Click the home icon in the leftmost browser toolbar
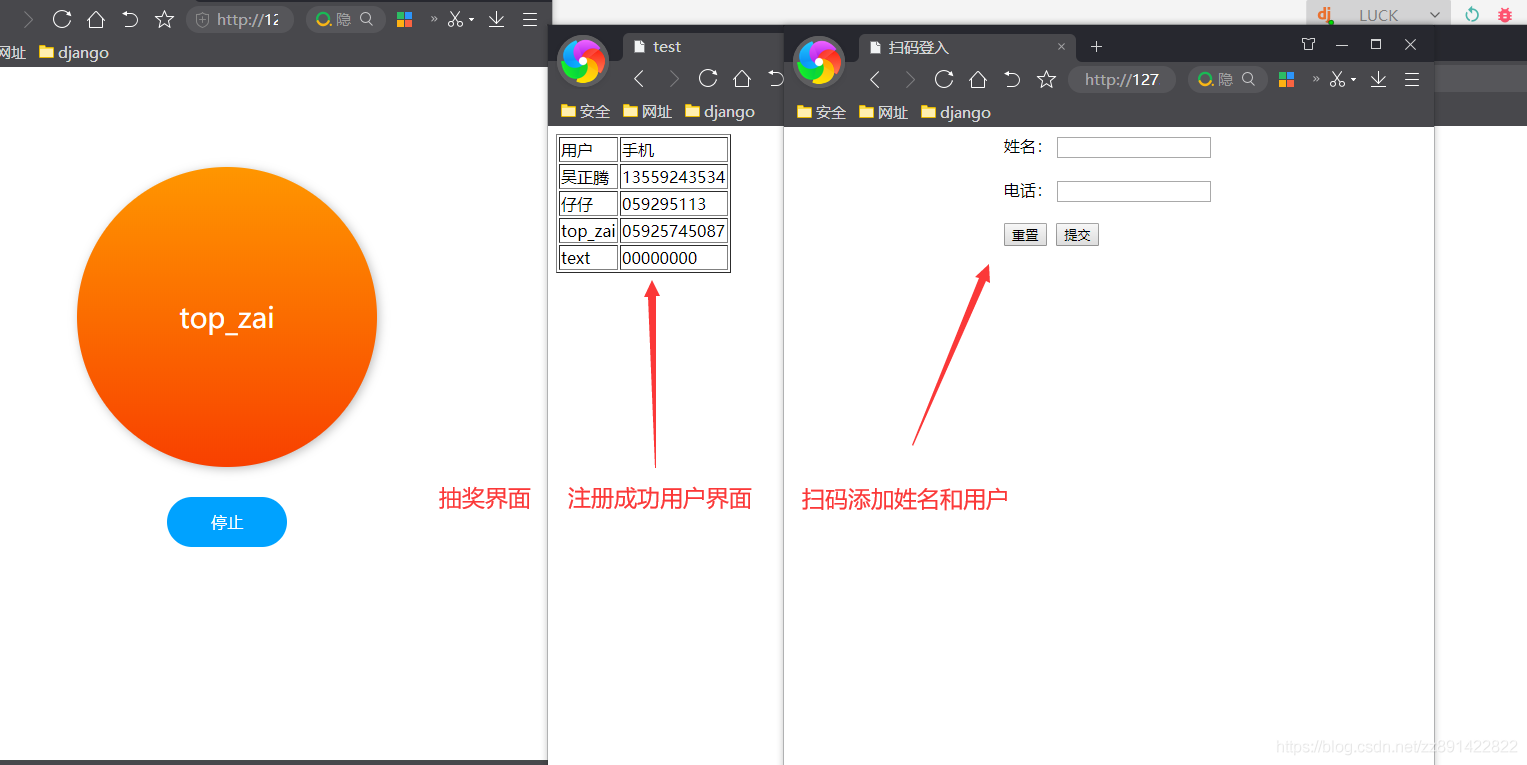Image resolution: width=1527 pixels, height=765 pixels. click(x=95, y=18)
